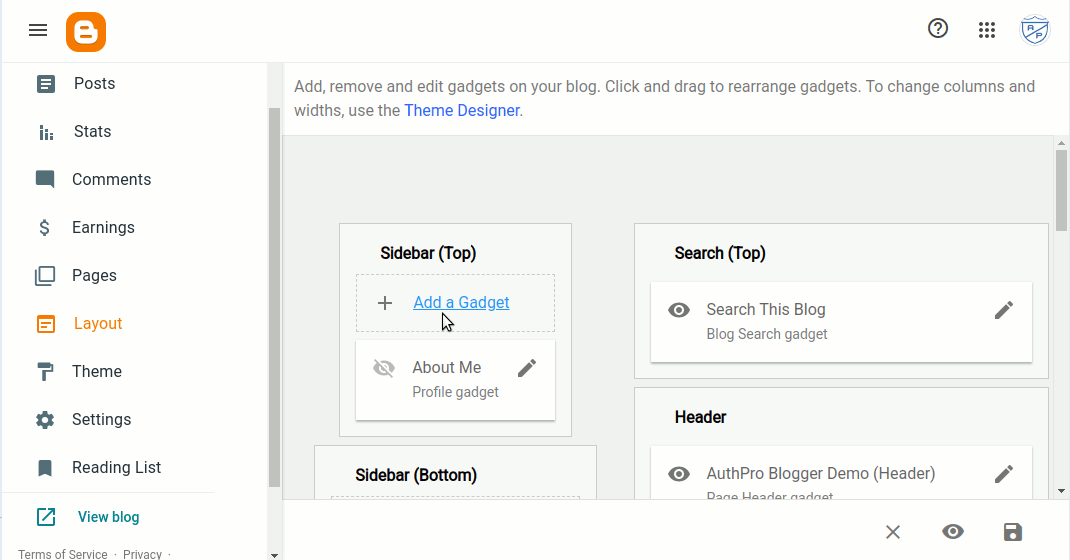This screenshot has width=1070, height=560.
Task: Toggle visibility of About Me gadget
Action: [384, 368]
